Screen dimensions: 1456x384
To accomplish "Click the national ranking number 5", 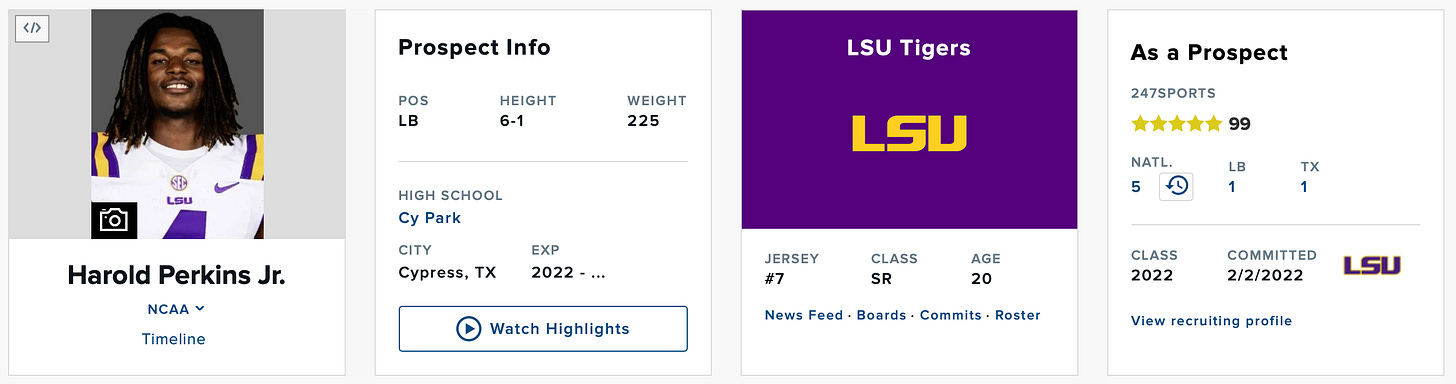I will [1136, 187].
